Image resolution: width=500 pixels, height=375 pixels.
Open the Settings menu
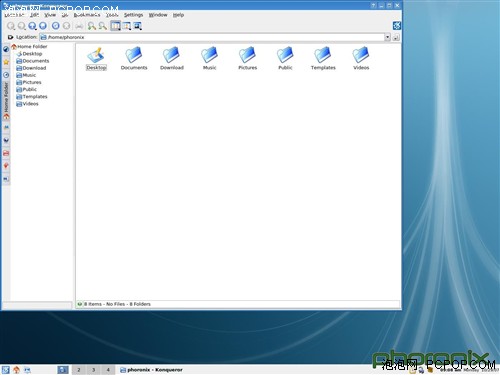pyautogui.click(x=133, y=15)
